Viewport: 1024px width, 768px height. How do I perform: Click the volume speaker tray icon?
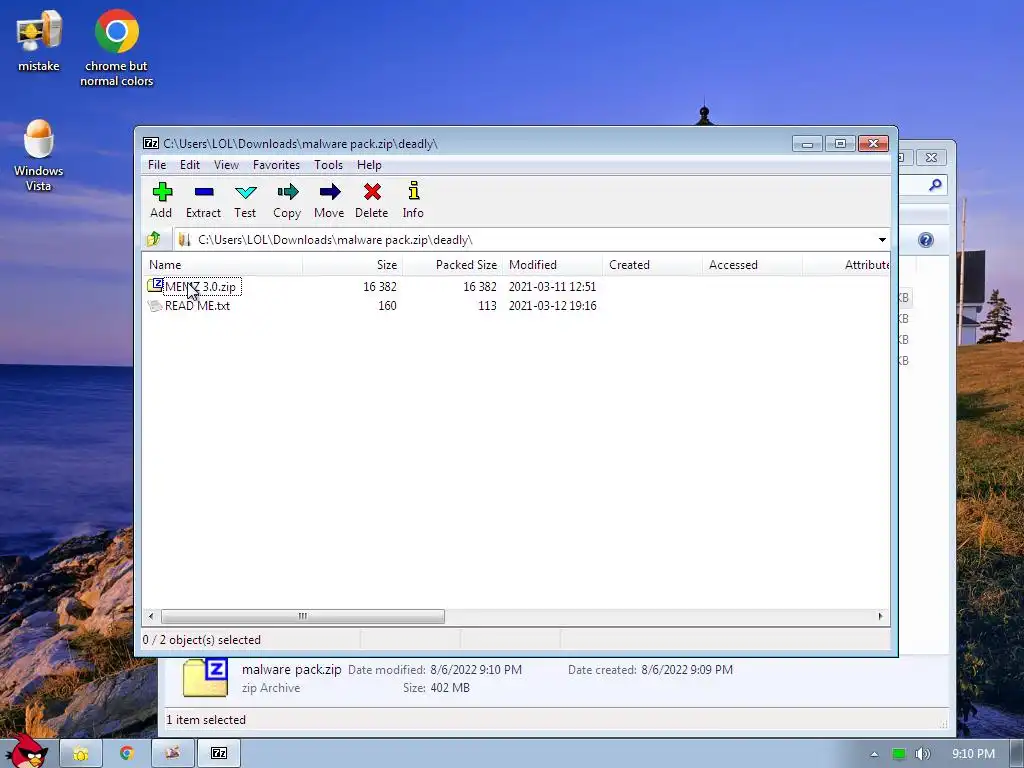(x=922, y=754)
